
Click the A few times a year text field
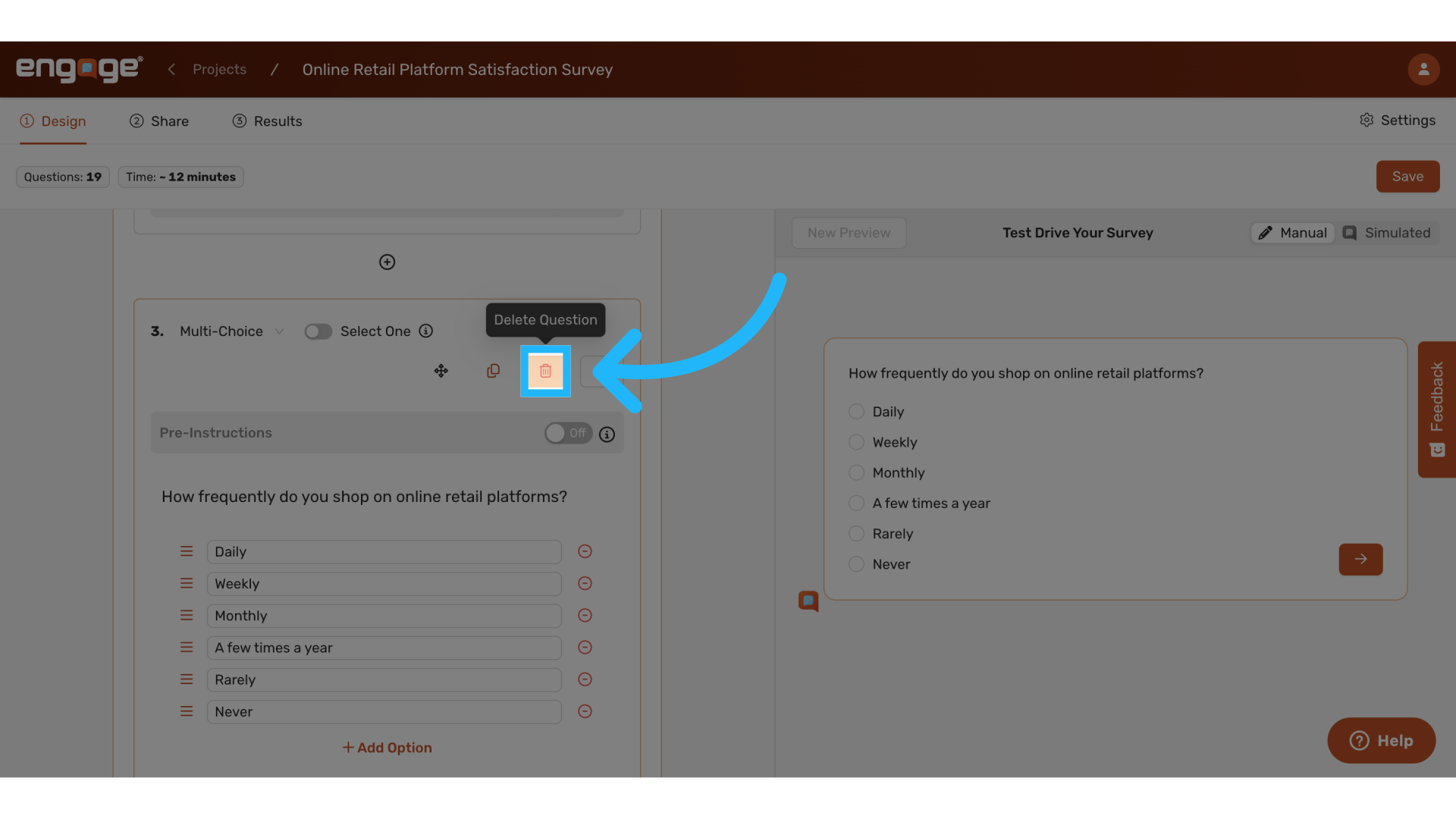(384, 648)
